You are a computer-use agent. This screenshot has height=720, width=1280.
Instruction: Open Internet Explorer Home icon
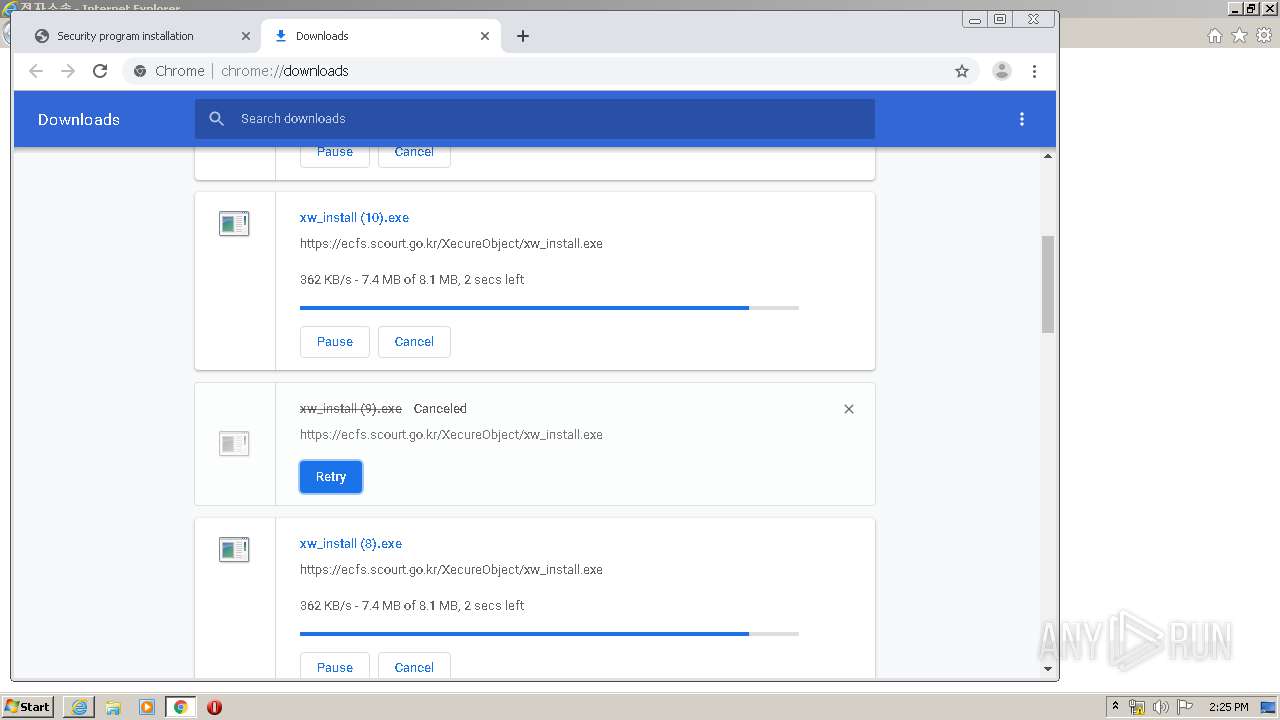(1215, 36)
